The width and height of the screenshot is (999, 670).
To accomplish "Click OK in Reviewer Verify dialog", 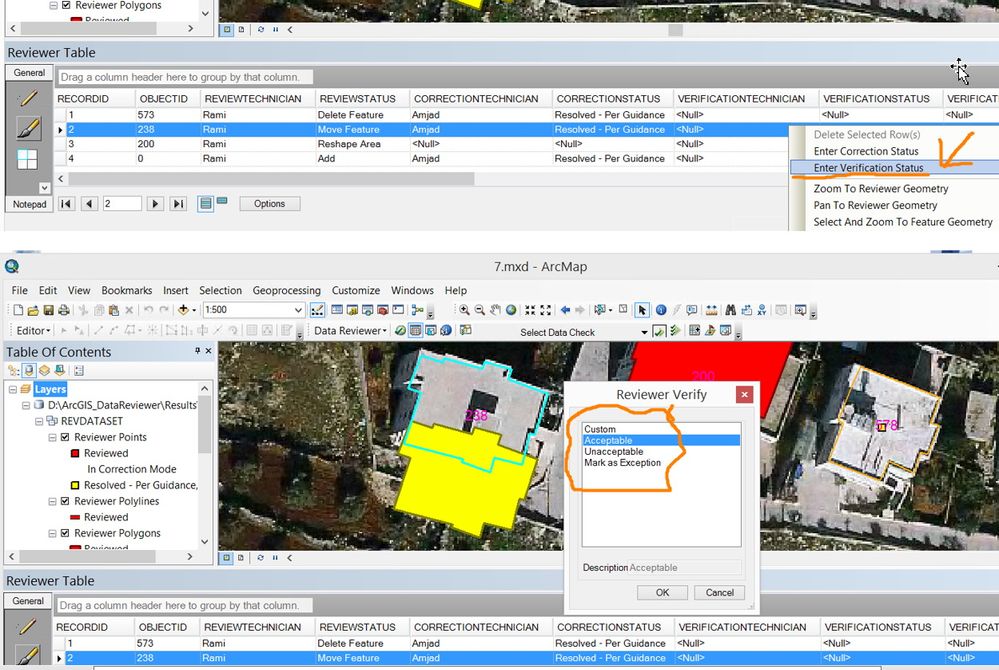I will [663, 592].
